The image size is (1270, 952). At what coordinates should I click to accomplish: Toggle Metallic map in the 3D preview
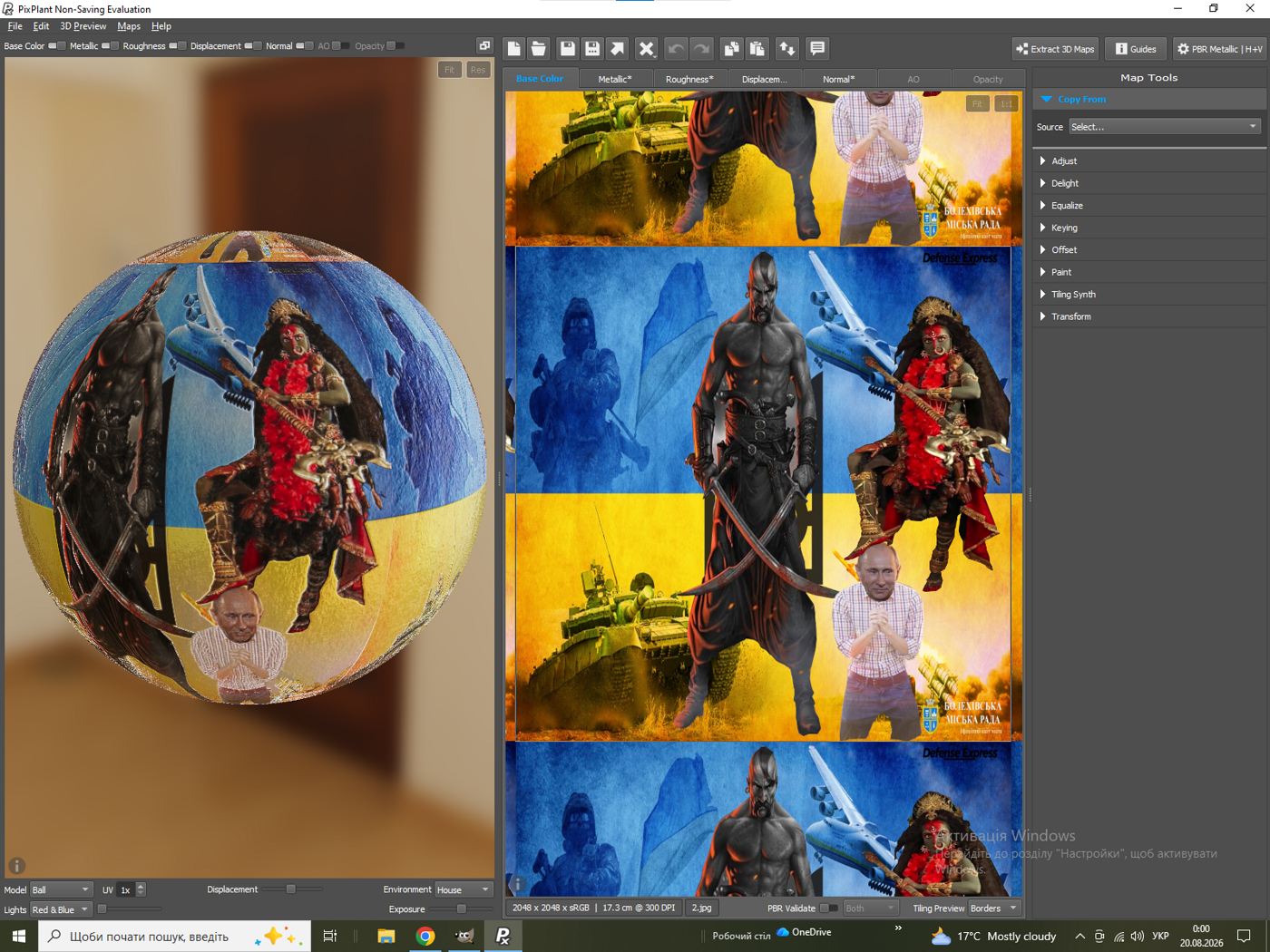(110, 46)
